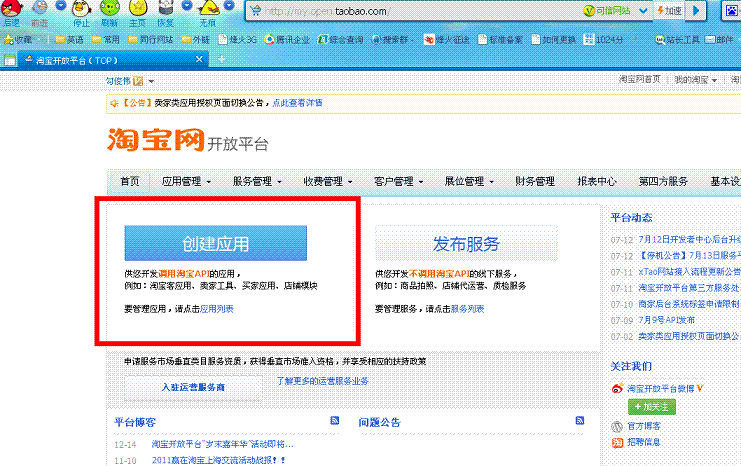Viewport: 741px width, 466px height.
Task: Open the dropdown arrow next to 无痕 button
Action: click(229, 6)
